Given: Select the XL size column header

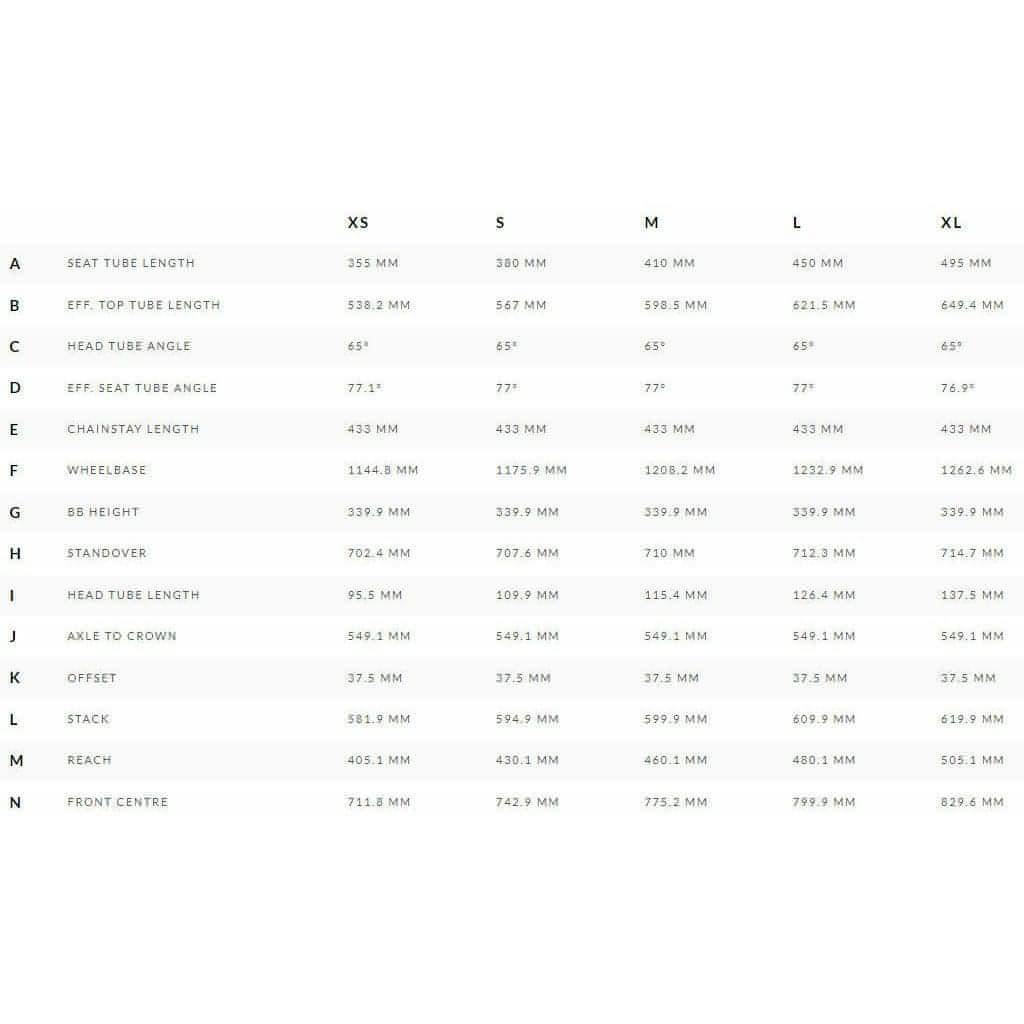Looking at the screenshot, I should pos(951,222).
